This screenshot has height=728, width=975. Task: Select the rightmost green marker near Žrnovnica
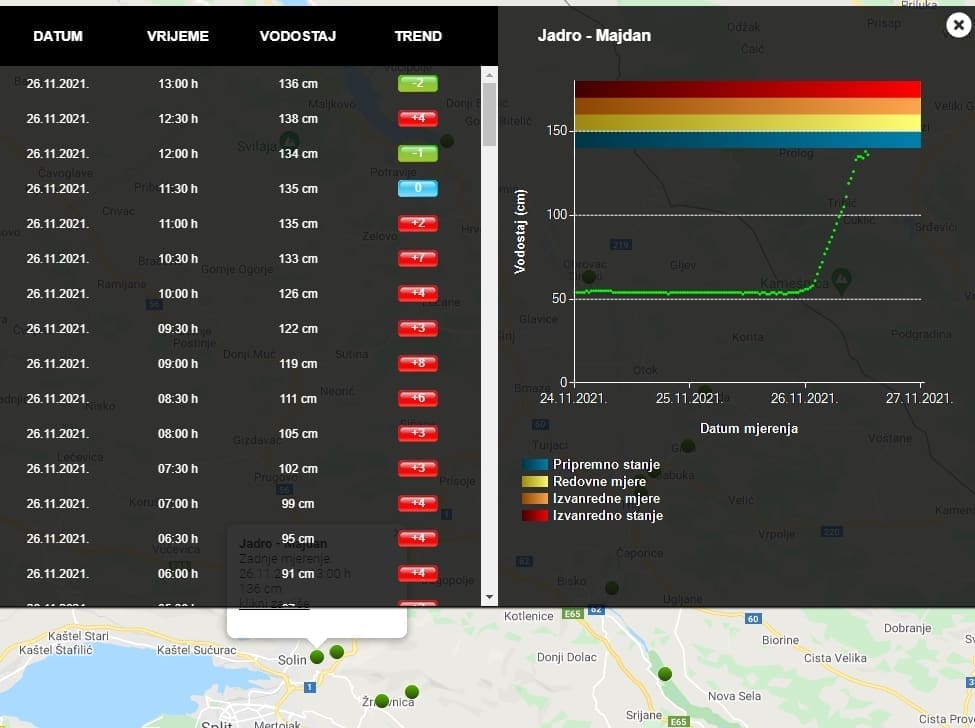[x=411, y=691]
